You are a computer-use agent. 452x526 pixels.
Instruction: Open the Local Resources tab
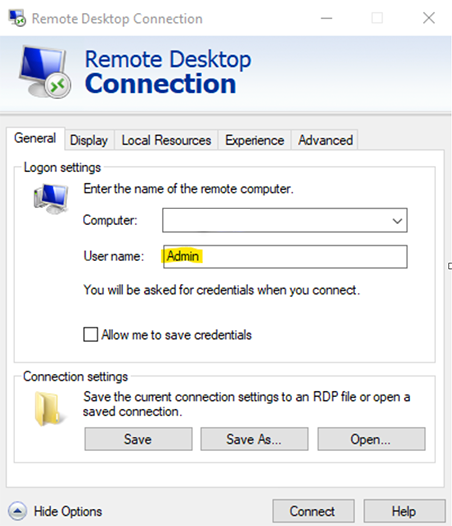click(166, 140)
